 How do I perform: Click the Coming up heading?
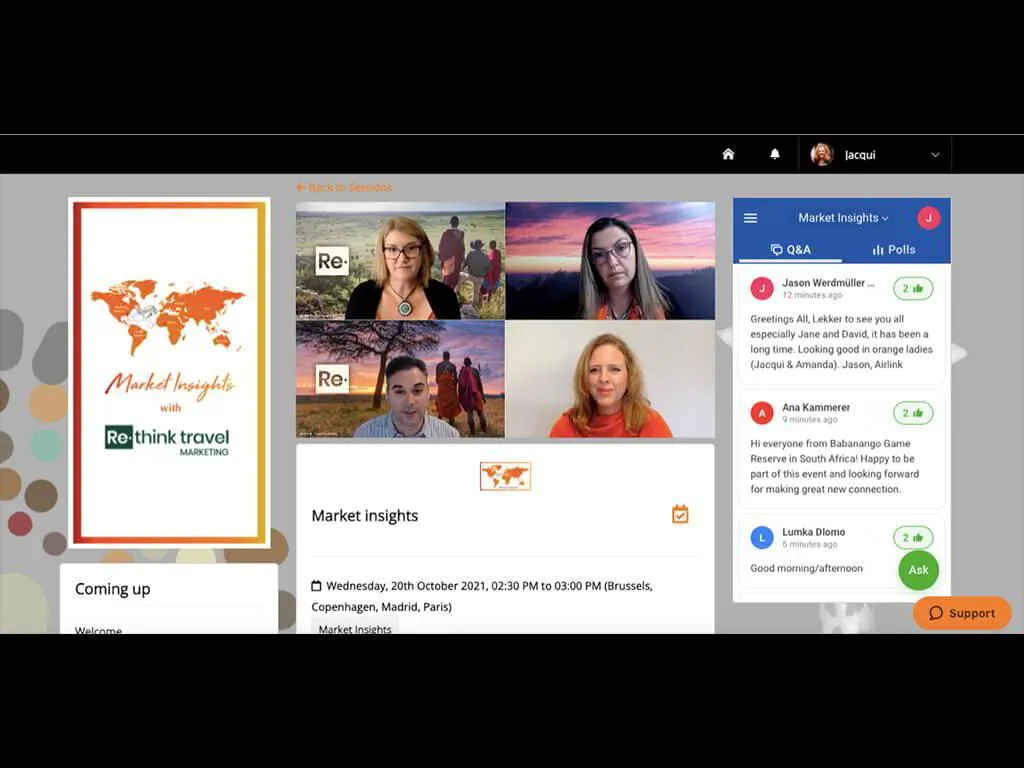click(x=112, y=589)
